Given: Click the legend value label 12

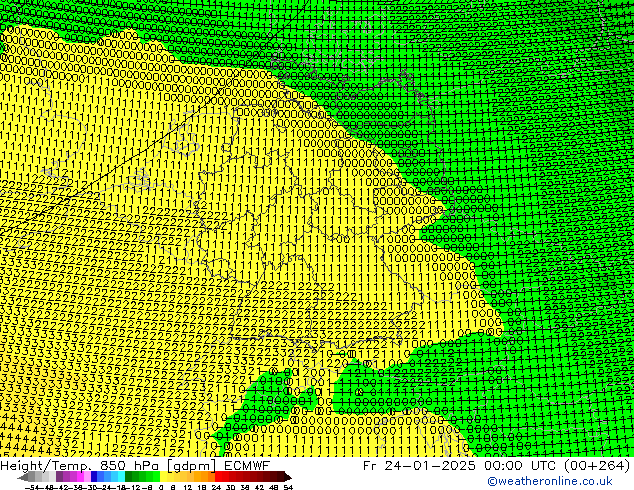Looking at the screenshot, I should pos(188,487).
